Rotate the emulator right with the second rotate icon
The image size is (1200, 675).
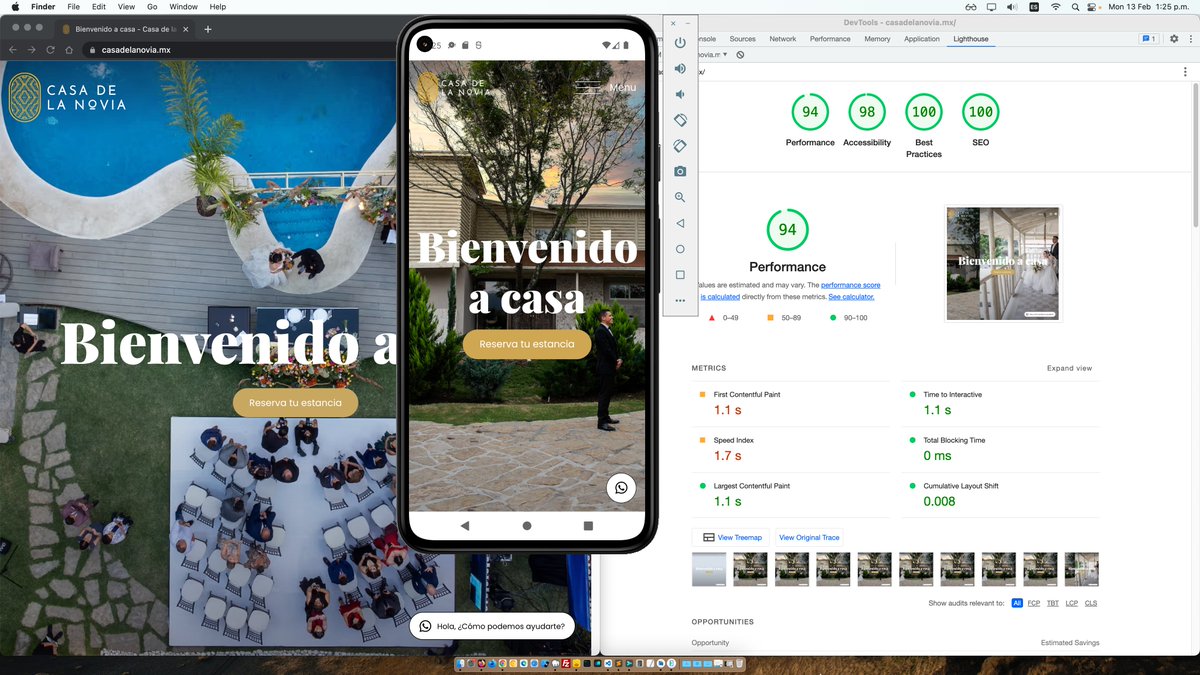coord(680,146)
